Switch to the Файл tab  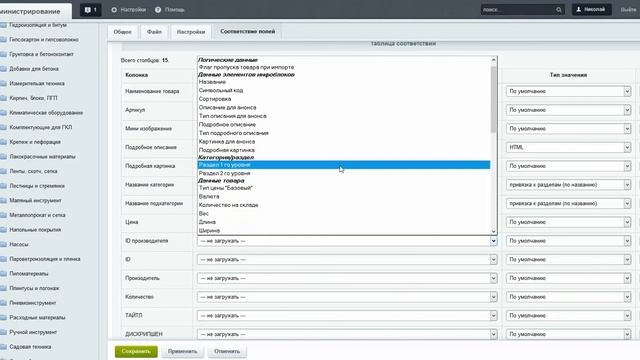tap(154, 32)
